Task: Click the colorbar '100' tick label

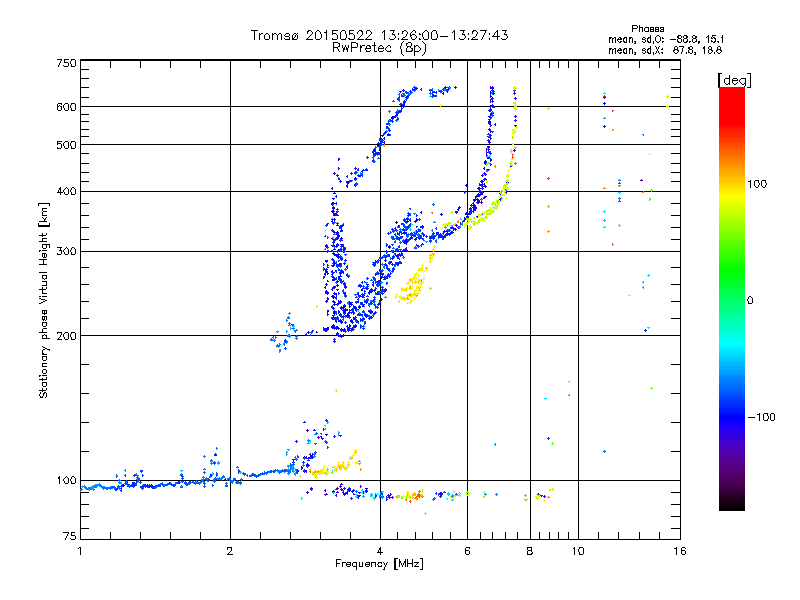Action: 757,184
